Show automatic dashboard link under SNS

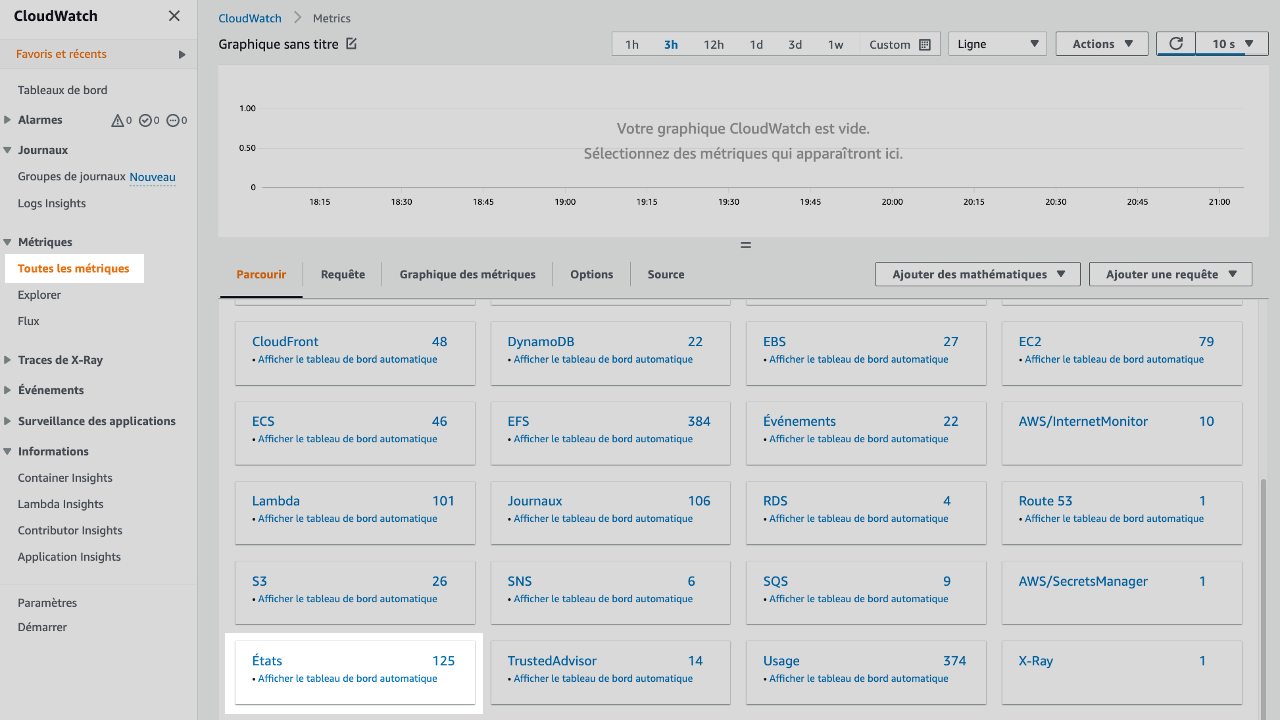click(603, 599)
